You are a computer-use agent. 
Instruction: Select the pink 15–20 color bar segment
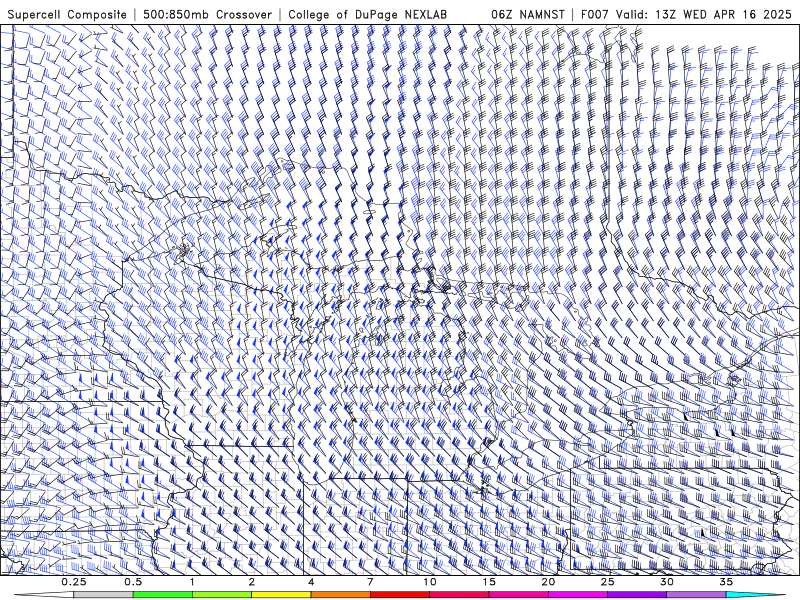point(518,594)
